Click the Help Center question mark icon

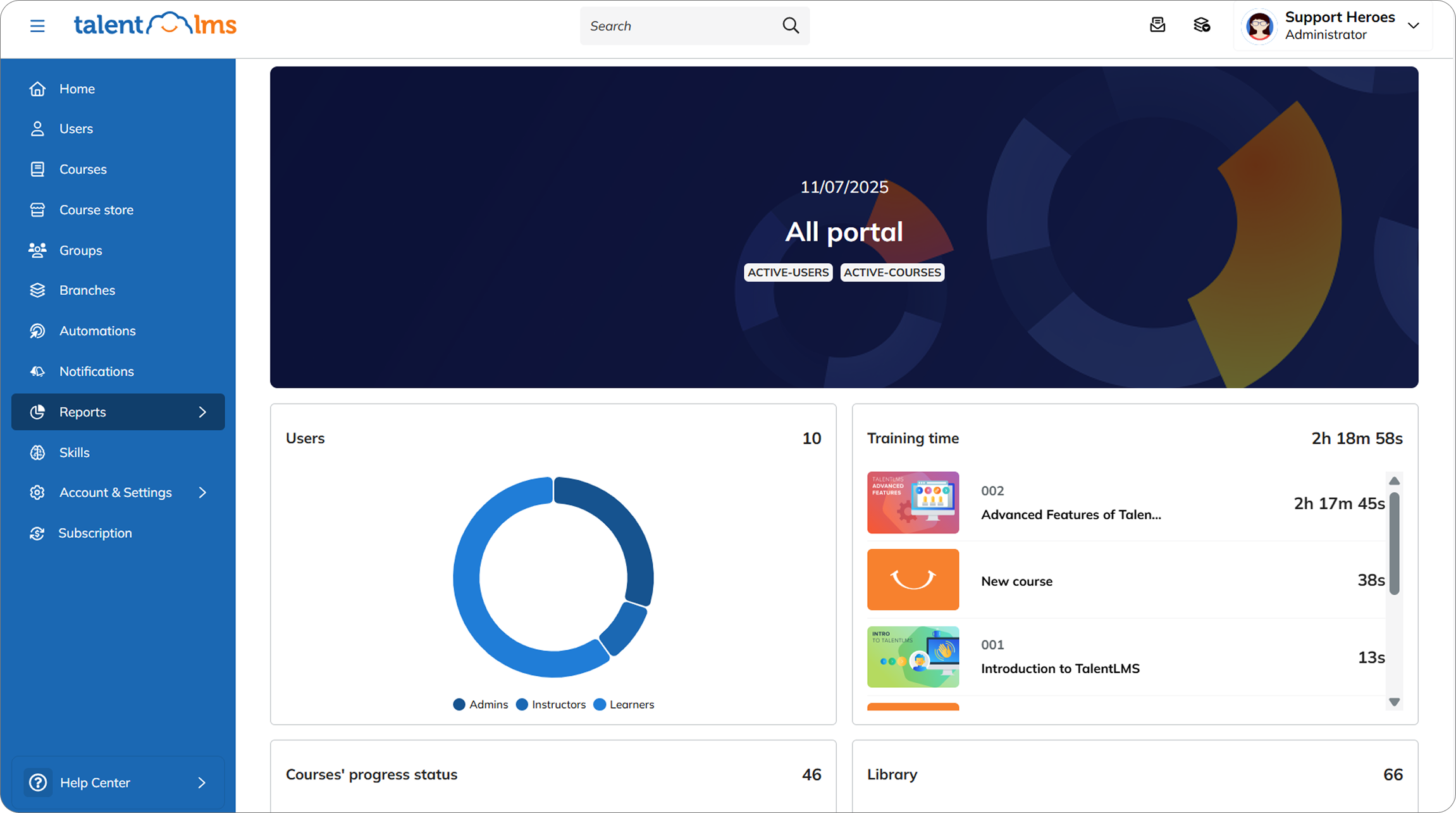point(38,783)
